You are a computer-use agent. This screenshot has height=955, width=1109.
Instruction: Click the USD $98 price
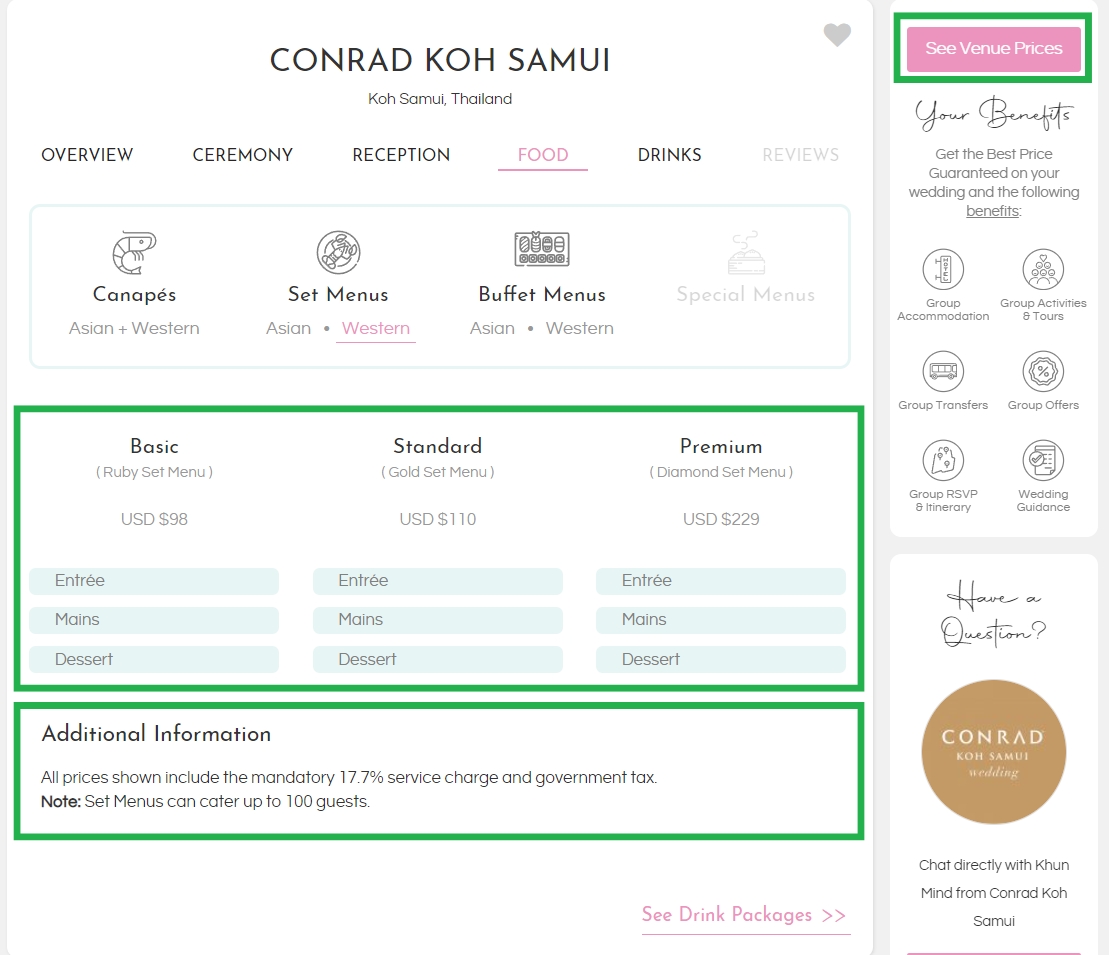pyautogui.click(x=154, y=519)
